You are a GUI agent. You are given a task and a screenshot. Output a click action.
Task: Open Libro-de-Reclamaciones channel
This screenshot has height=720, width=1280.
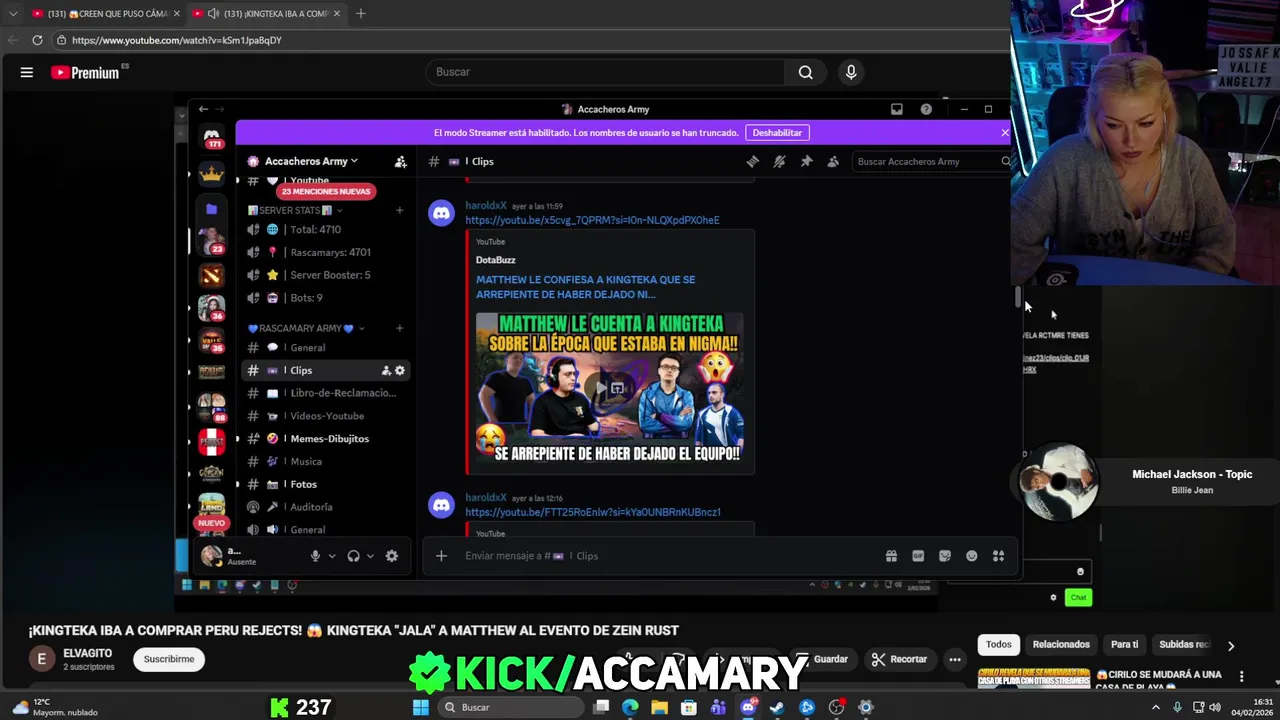pyautogui.click(x=325, y=393)
